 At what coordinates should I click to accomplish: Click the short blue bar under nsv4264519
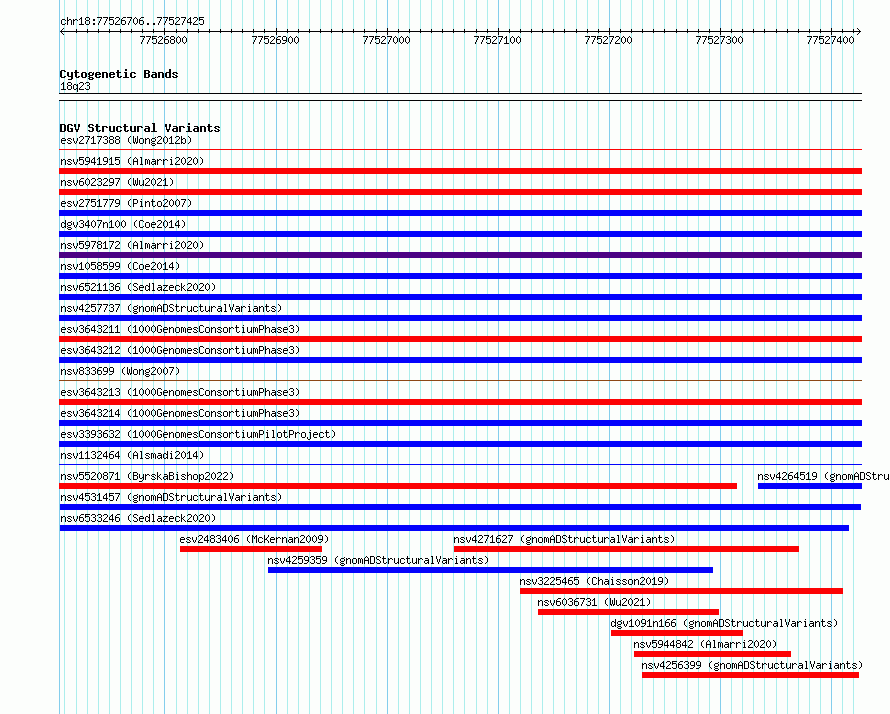810,486
